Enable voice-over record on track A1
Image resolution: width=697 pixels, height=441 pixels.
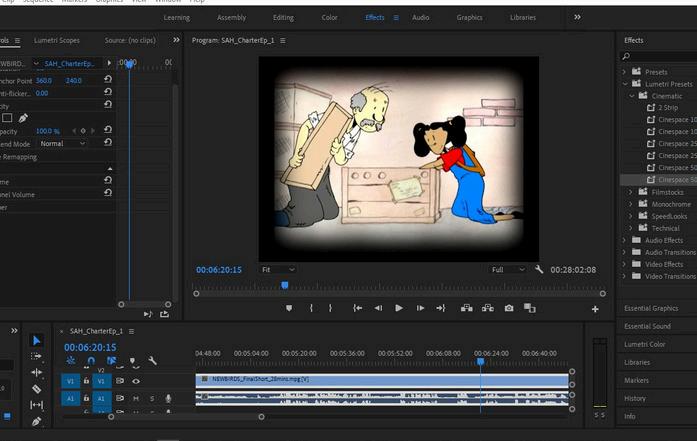(168, 398)
